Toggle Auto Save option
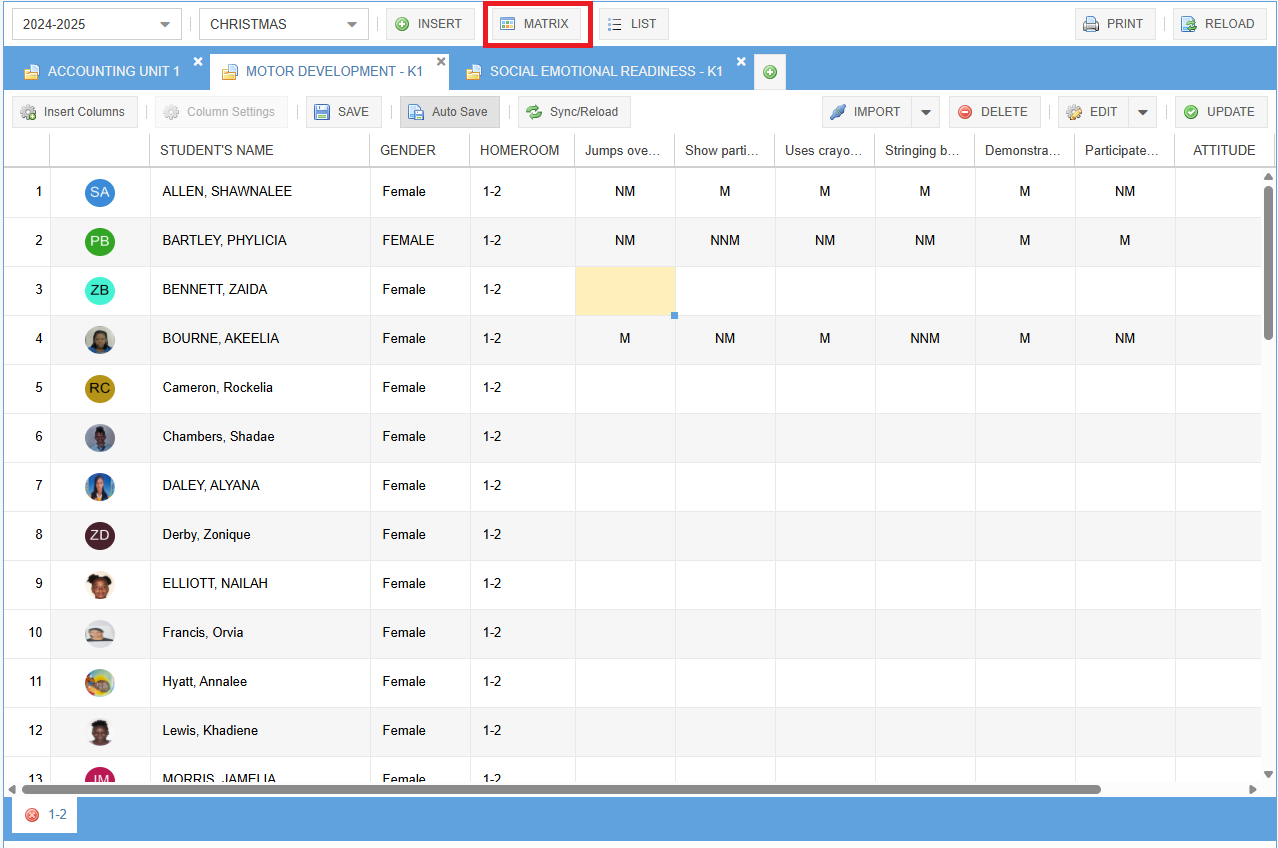This screenshot has width=1278, height=848. (x=450, y=112)
